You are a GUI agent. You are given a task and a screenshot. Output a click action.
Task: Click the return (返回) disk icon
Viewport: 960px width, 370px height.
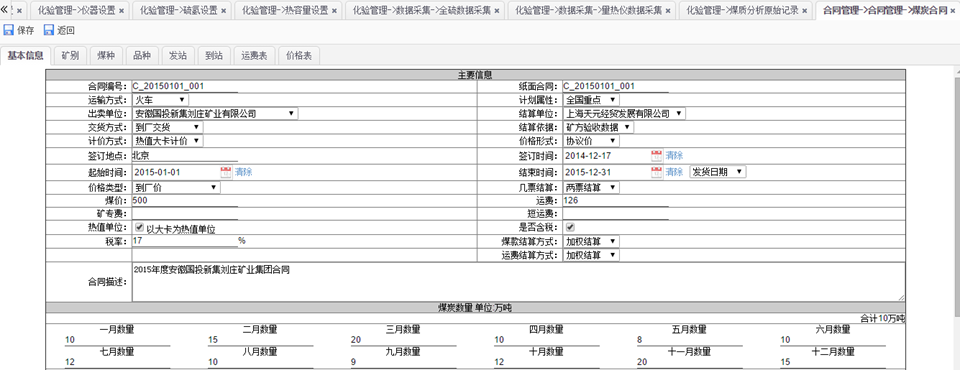[49, 30]
